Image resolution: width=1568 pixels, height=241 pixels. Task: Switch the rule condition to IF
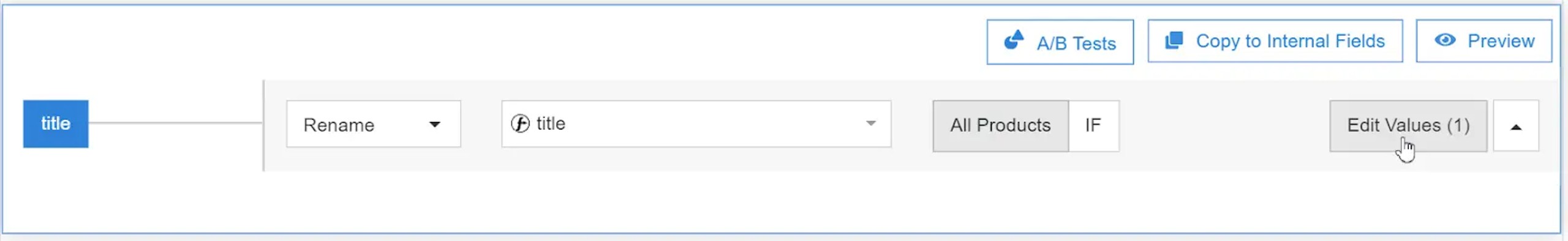(x=1094, y=125)
